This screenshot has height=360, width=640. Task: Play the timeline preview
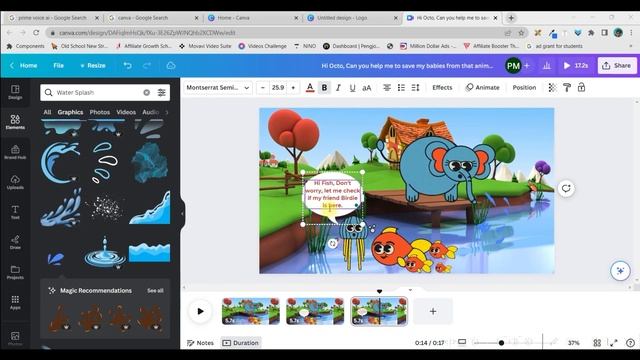click(200, 311)
